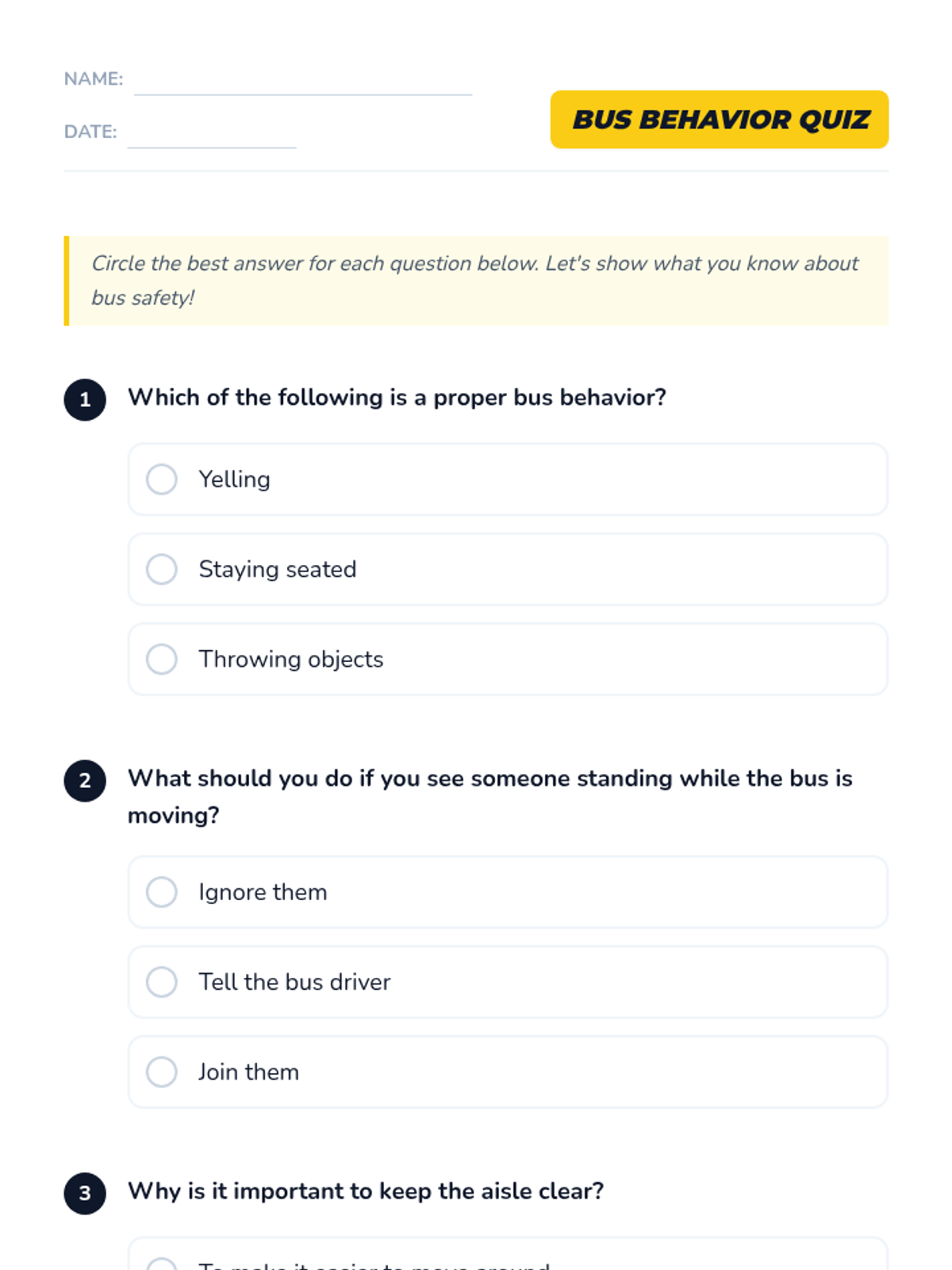Pick the Ignore them answer
This screenshot has width=952, height=1270.
(162, 892)
